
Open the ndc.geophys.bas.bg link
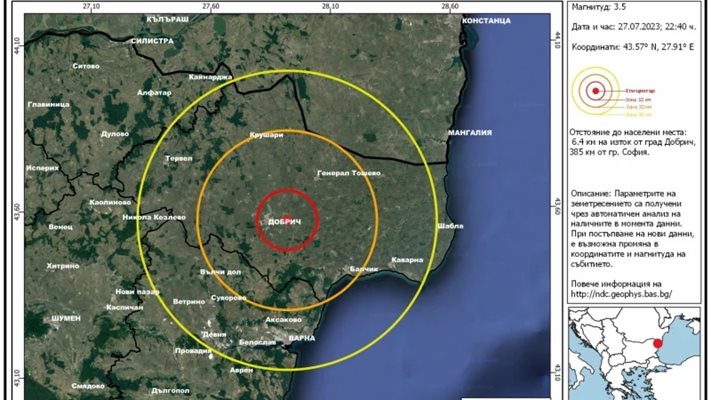[x=620, y=294]
